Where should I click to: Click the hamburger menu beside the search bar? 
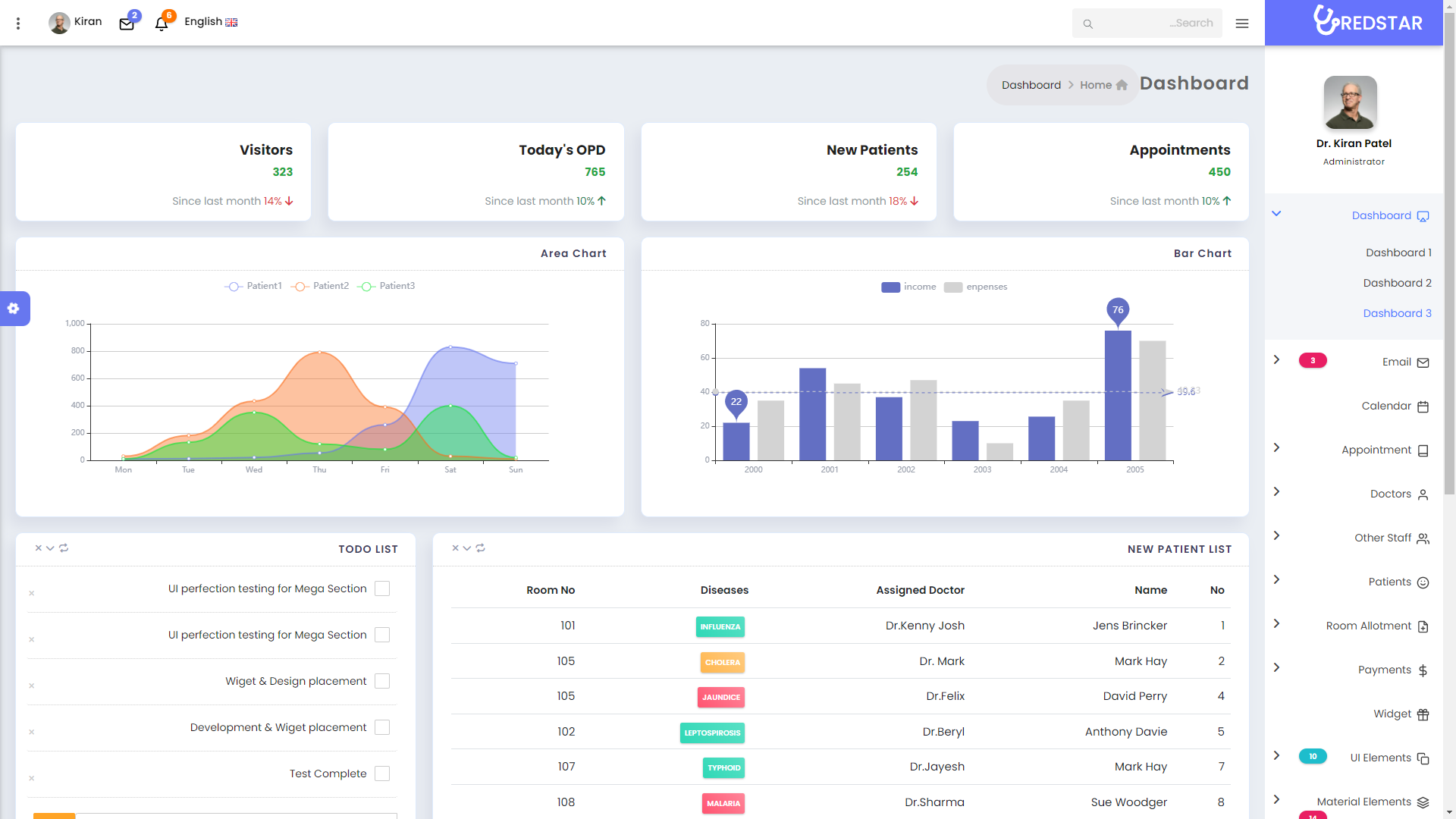1242,24
